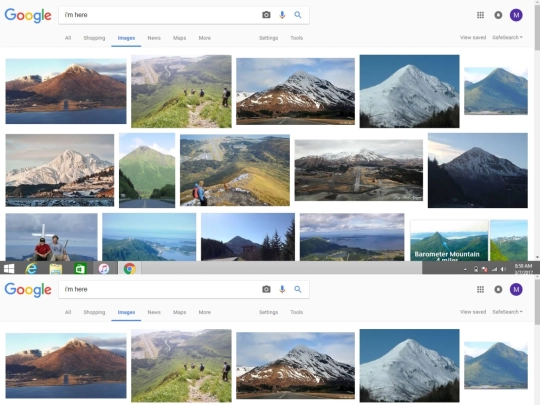The height and width of the screenshot is (405, 540).
Task: Open the volume speaker tray icon
Action: coord(503,269)
